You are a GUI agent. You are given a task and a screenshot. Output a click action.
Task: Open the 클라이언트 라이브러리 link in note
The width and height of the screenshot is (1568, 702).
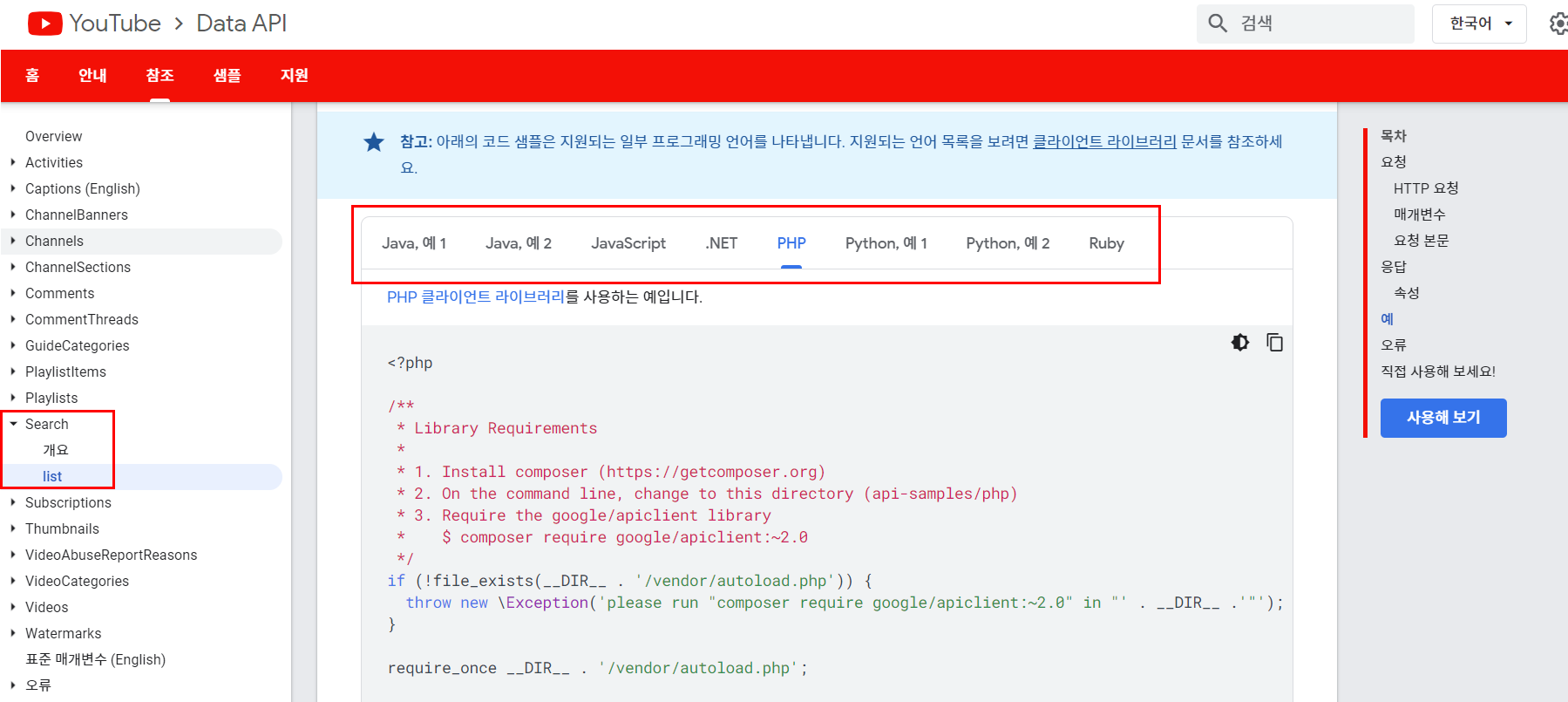pyautogui.click(x=1104, y=141)
